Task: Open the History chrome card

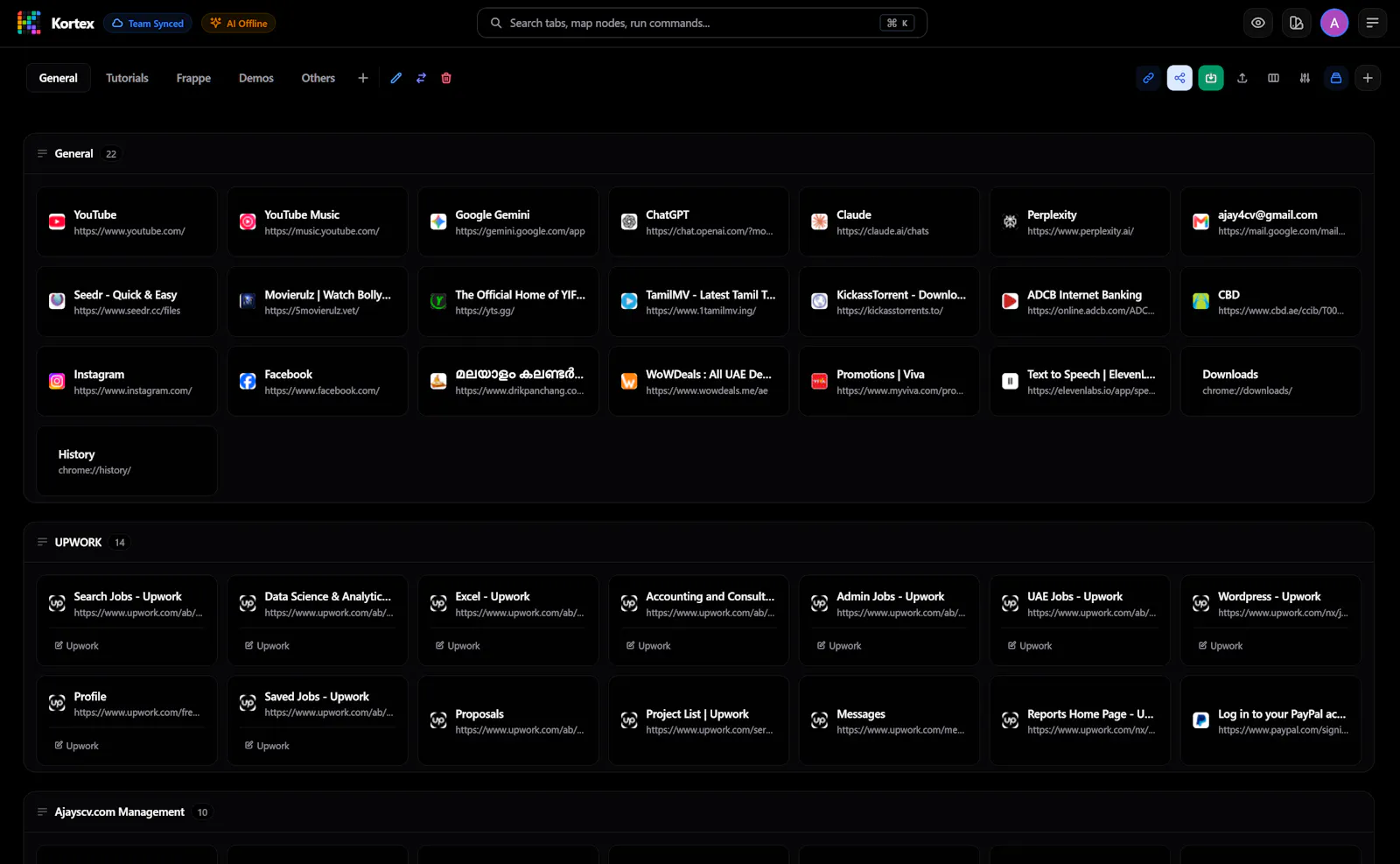Action: 127,461
